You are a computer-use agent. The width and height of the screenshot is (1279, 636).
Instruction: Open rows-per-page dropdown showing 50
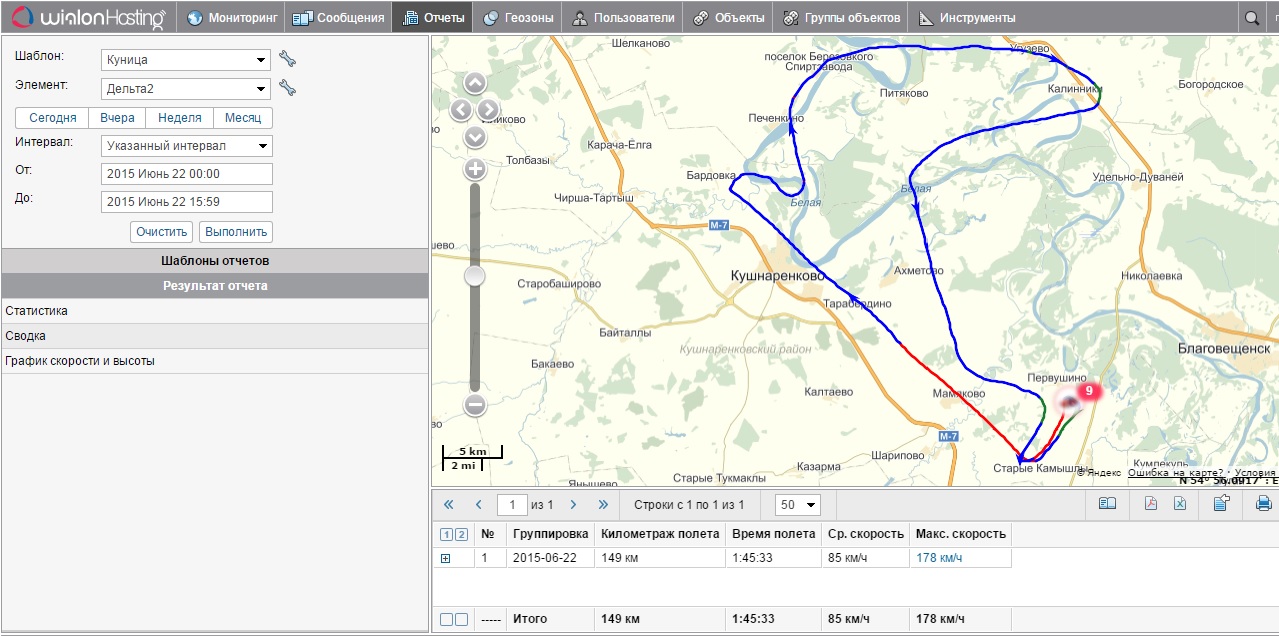[x=798, y=505]
